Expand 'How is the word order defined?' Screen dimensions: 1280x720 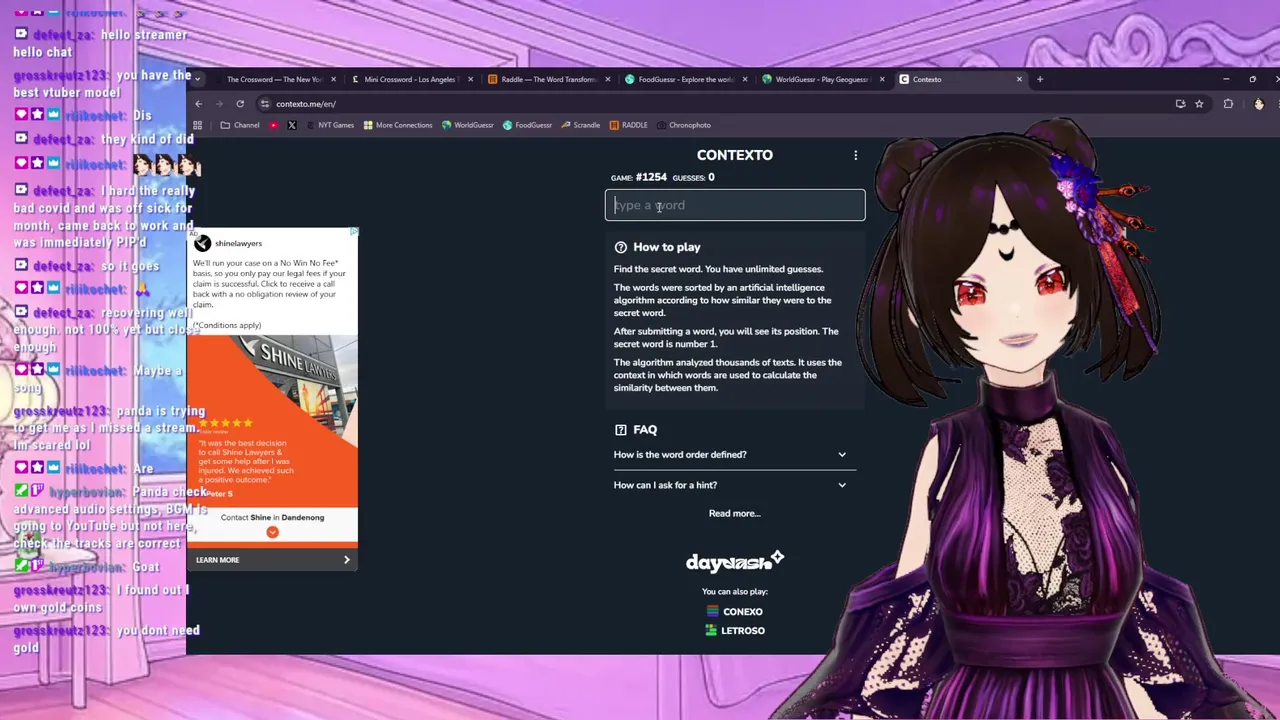(735, 454)
